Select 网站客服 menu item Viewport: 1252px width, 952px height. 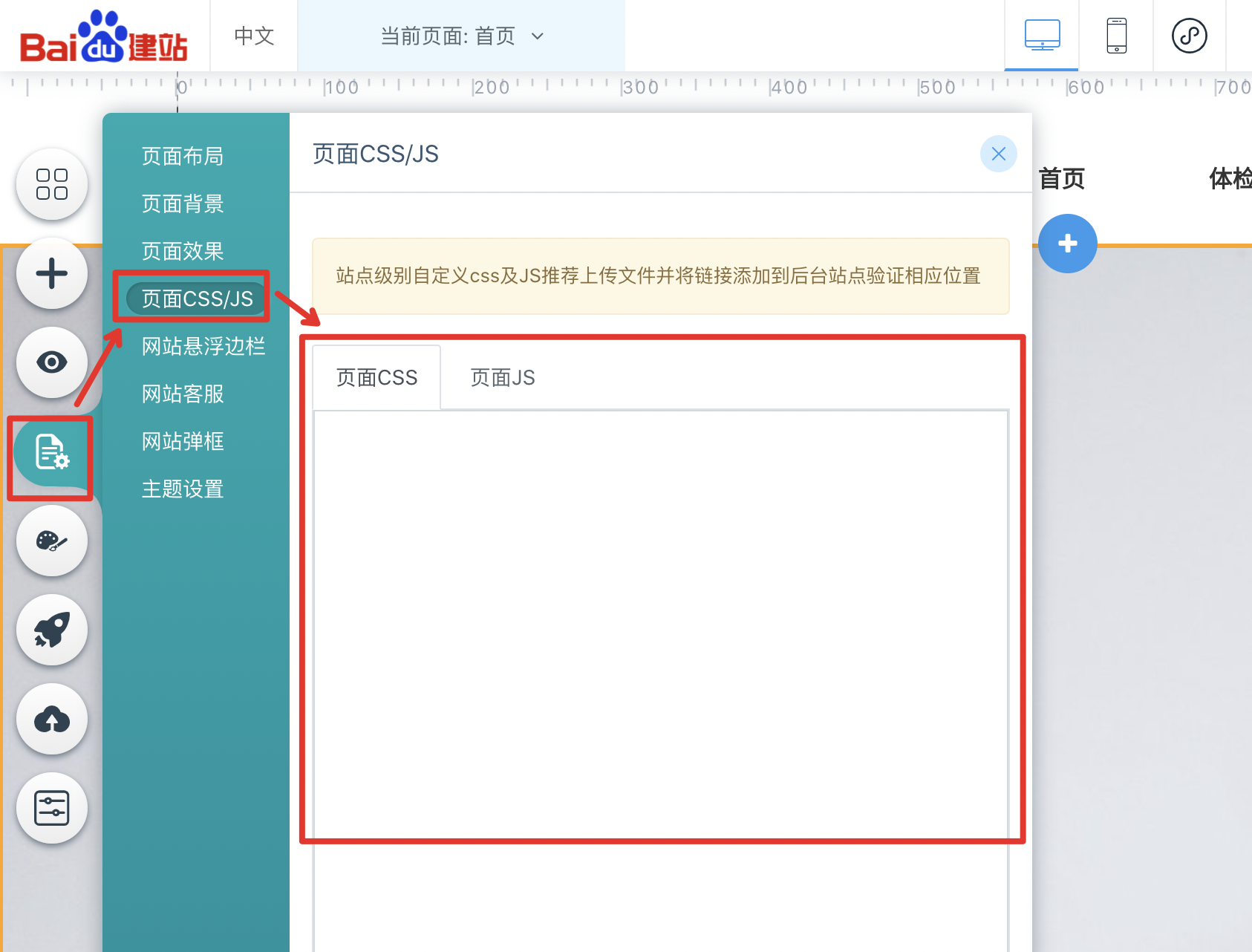click(183, 394)
